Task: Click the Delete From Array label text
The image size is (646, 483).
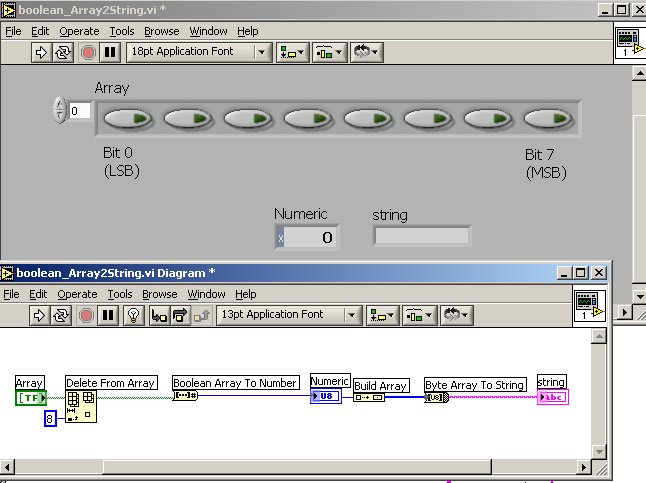Action: [x=110, y=383]
